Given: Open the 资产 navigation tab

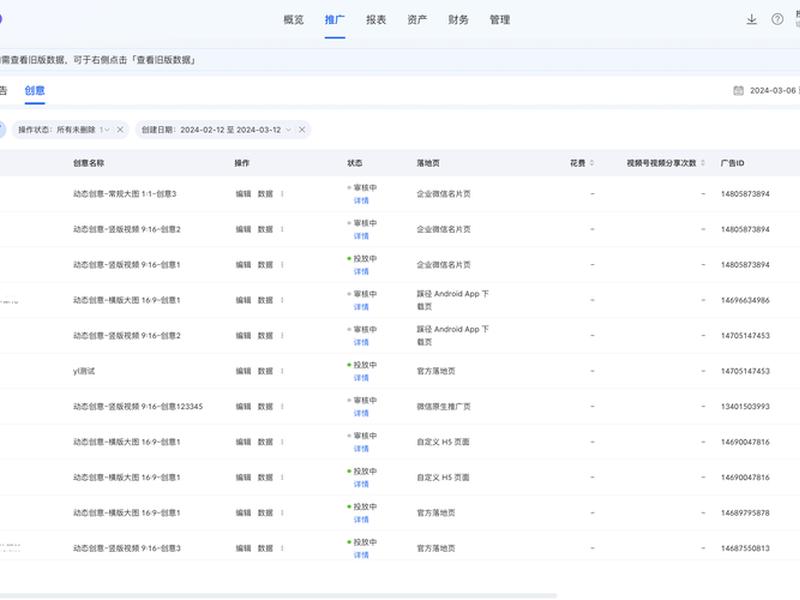Looking at the screenshot, I should (x=417, y=20).
